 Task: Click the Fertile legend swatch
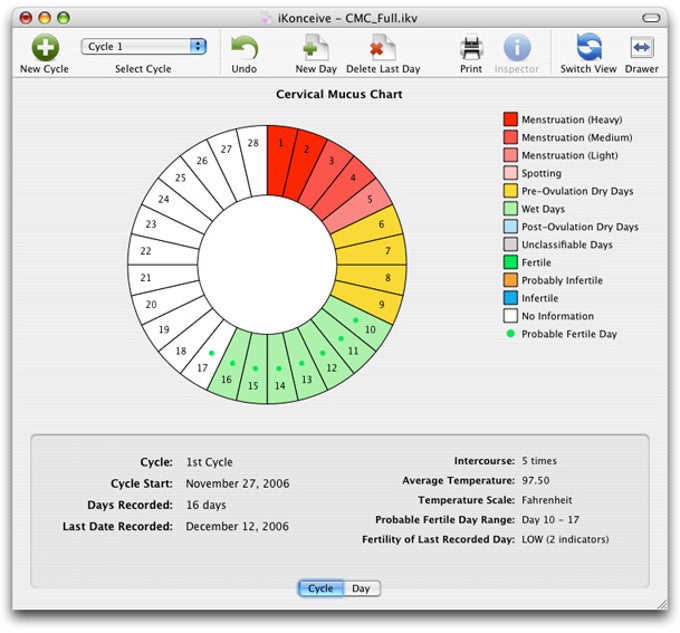point(510,262)
